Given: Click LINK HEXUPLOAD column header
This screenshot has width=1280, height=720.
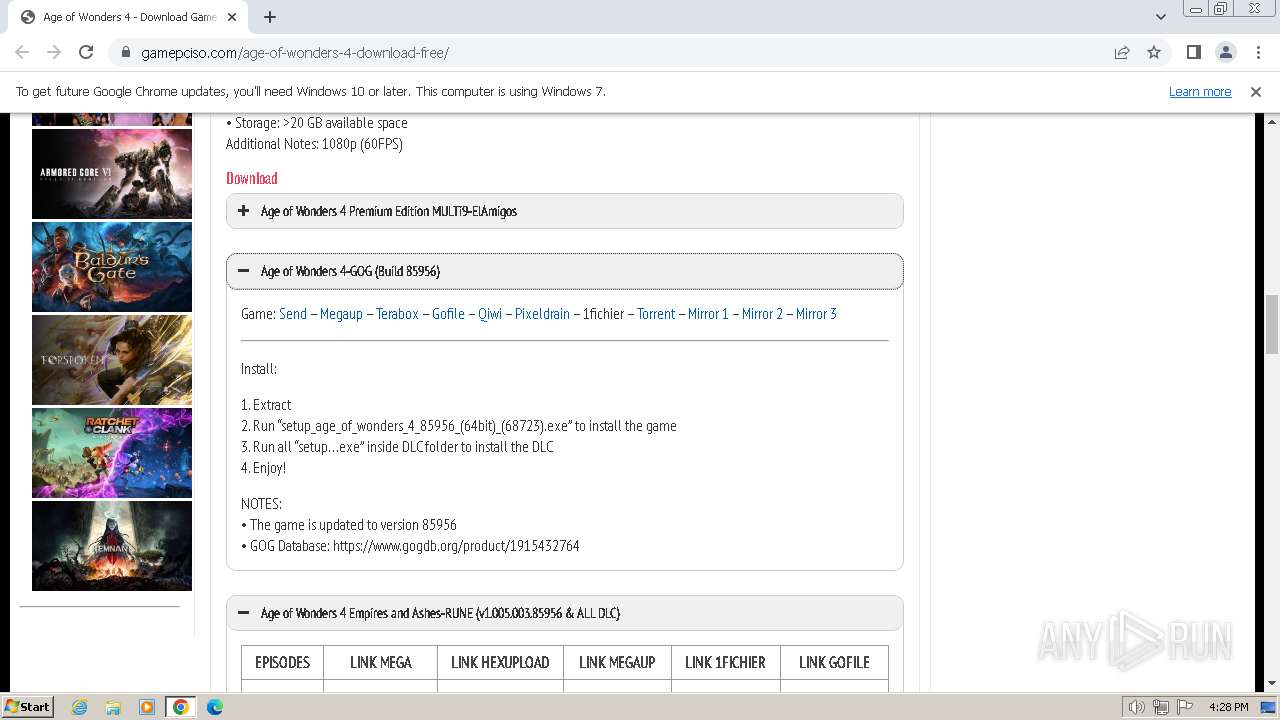Looking at the screenshot, I should 500,662.
